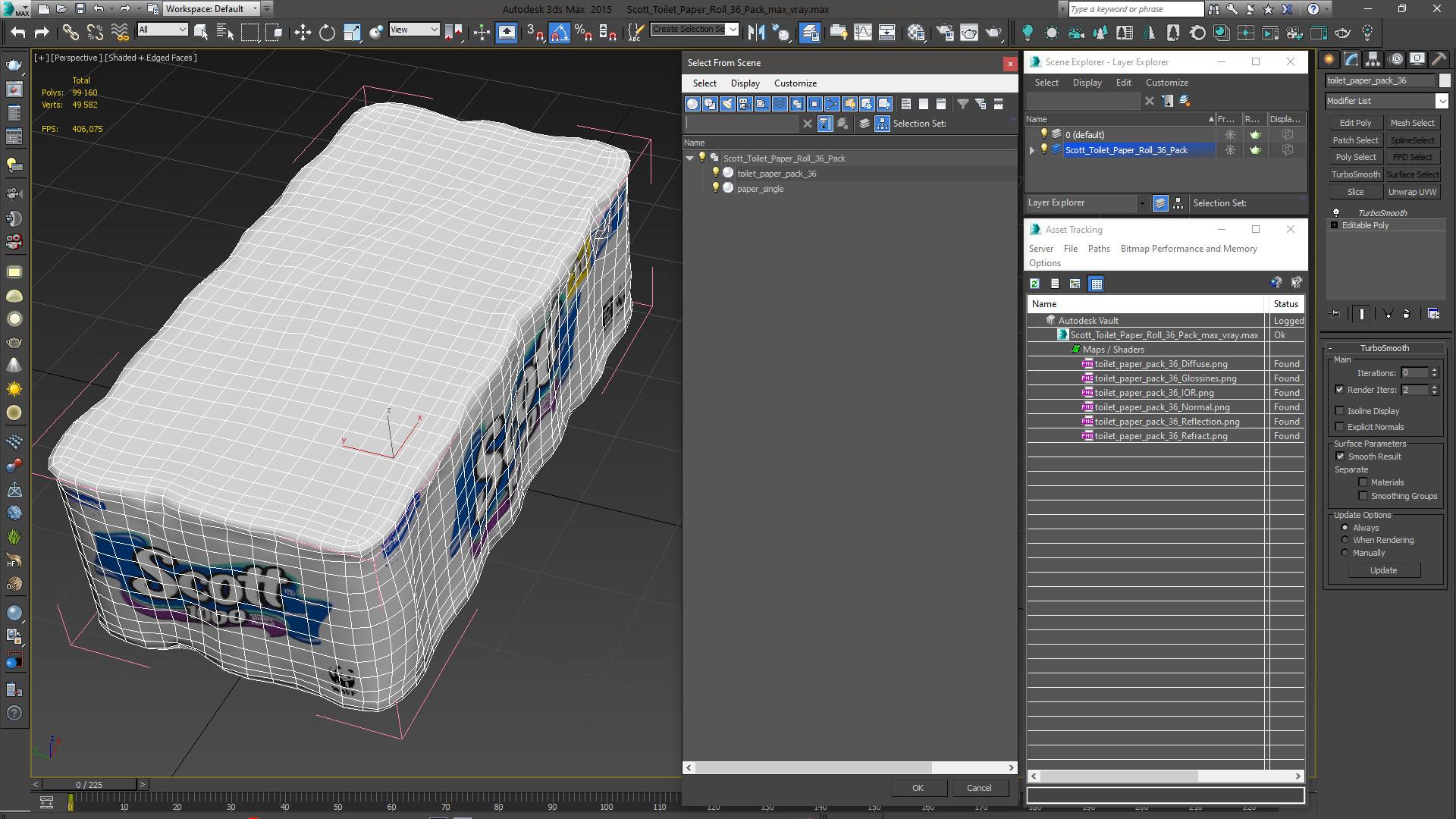Open Customize menu in Select From Scene
The width and height of the screenshot is (1456, 819).
tap(795, 83)
